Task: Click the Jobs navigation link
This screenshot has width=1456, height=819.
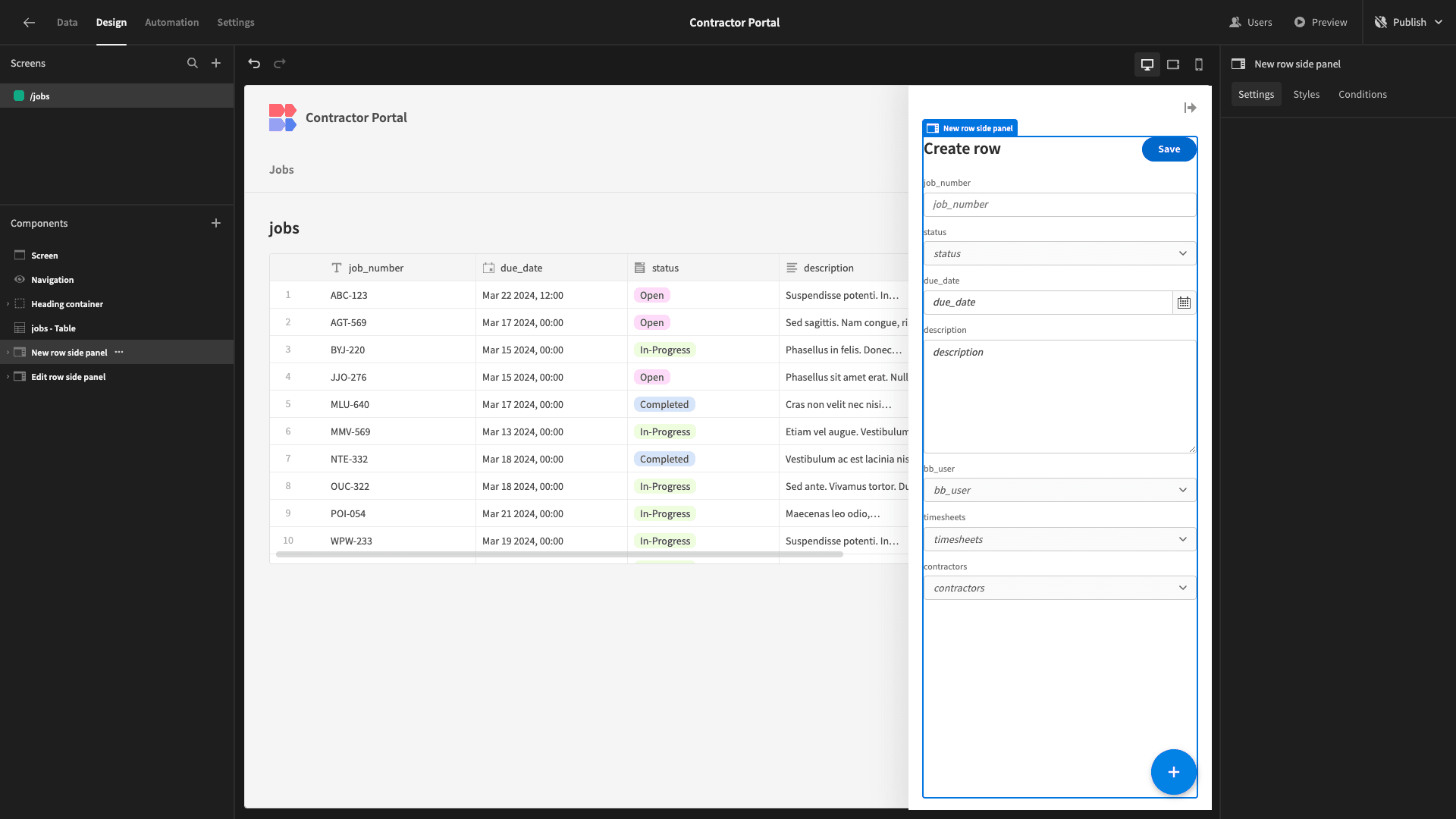Action: (281, 170)
